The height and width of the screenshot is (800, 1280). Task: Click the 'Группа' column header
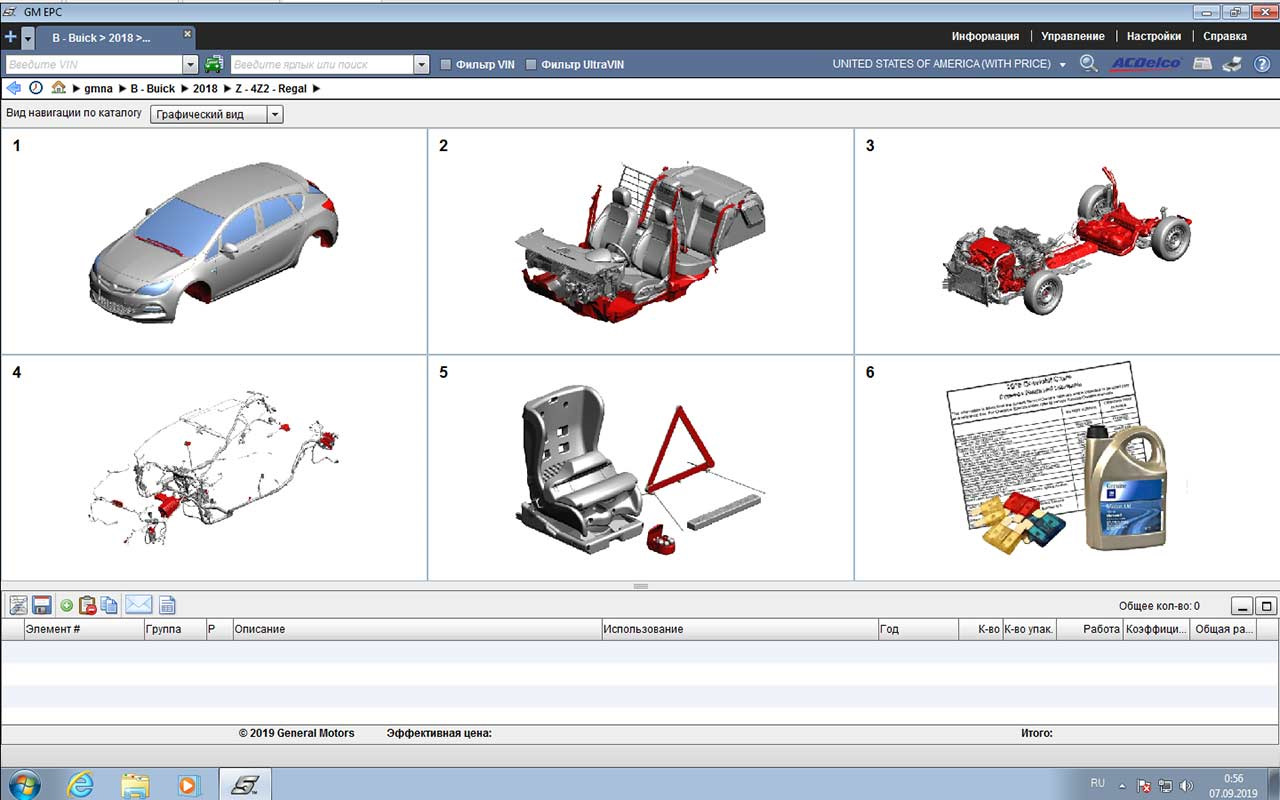[x=175, y=629]
